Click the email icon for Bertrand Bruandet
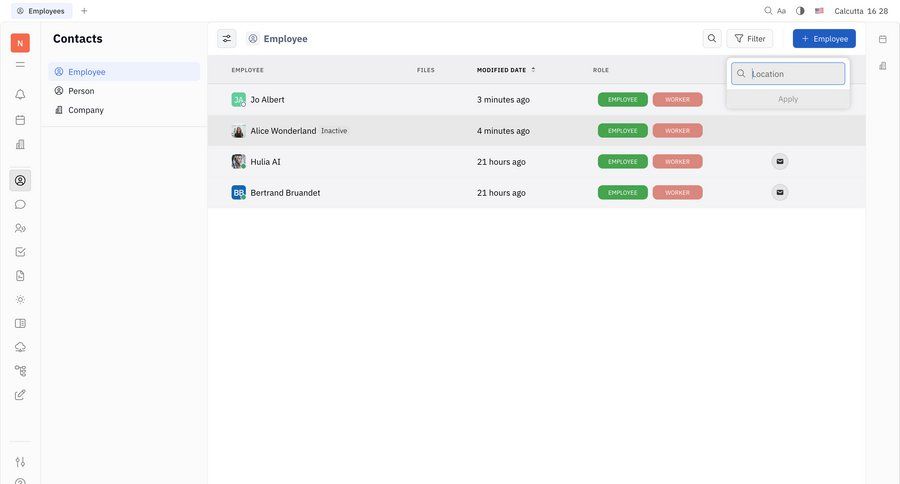900x484 pixels. coord(779,192)
